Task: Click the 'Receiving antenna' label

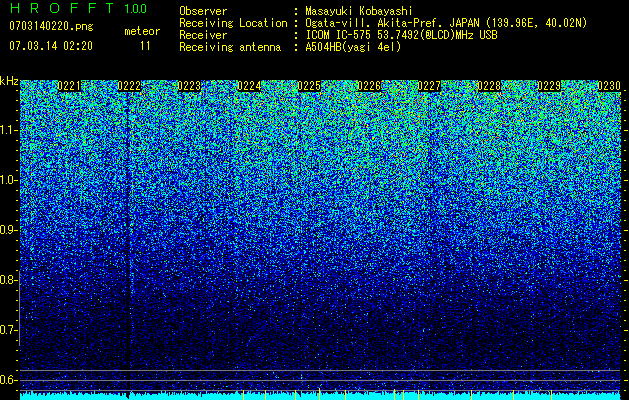Action: (x=230, y=47)
